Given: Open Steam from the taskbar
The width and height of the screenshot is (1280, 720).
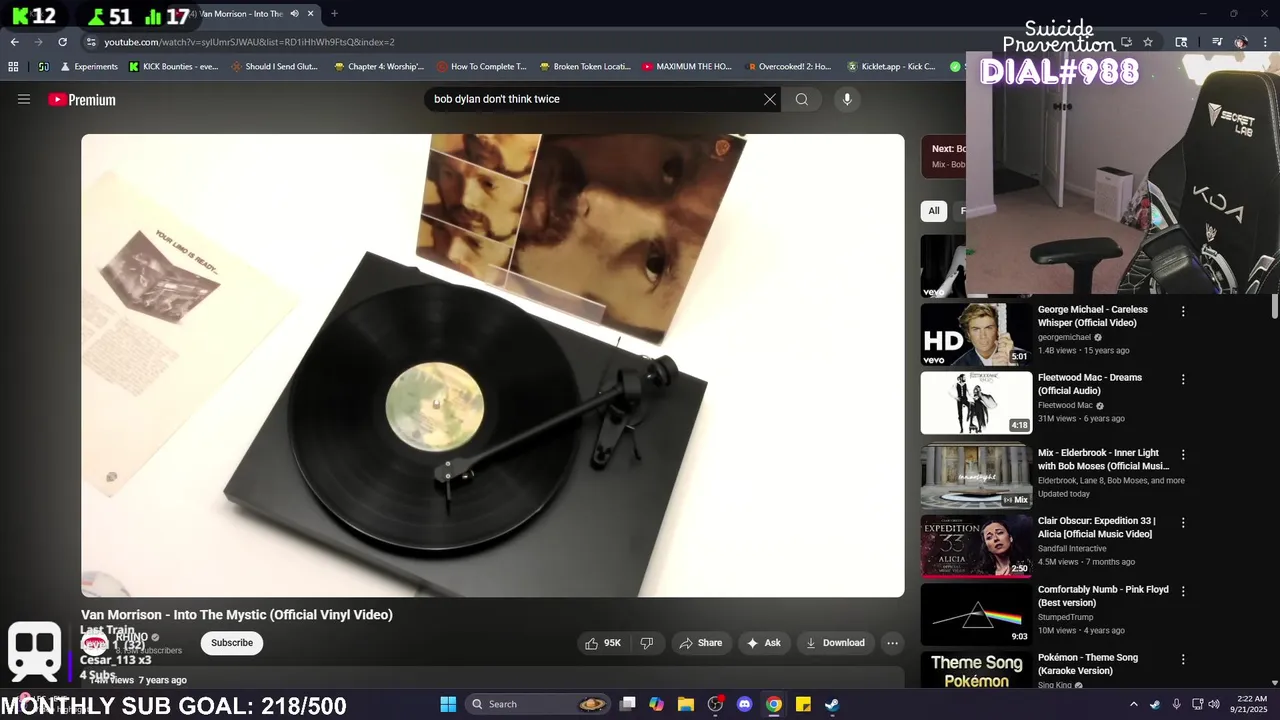Looking at the screenshot, I should click(x=832, y=704).
